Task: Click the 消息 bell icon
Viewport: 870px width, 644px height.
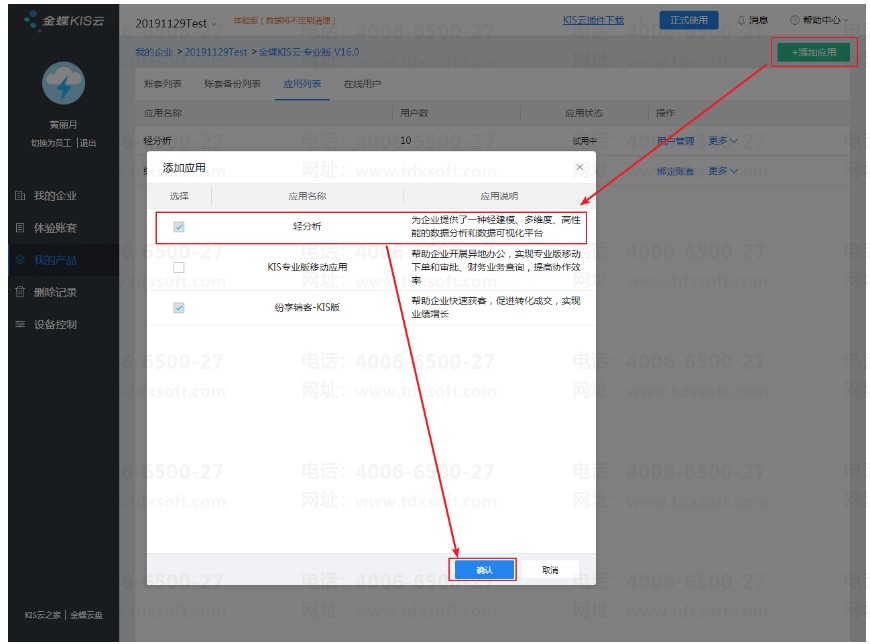Action: click(741, 20)
